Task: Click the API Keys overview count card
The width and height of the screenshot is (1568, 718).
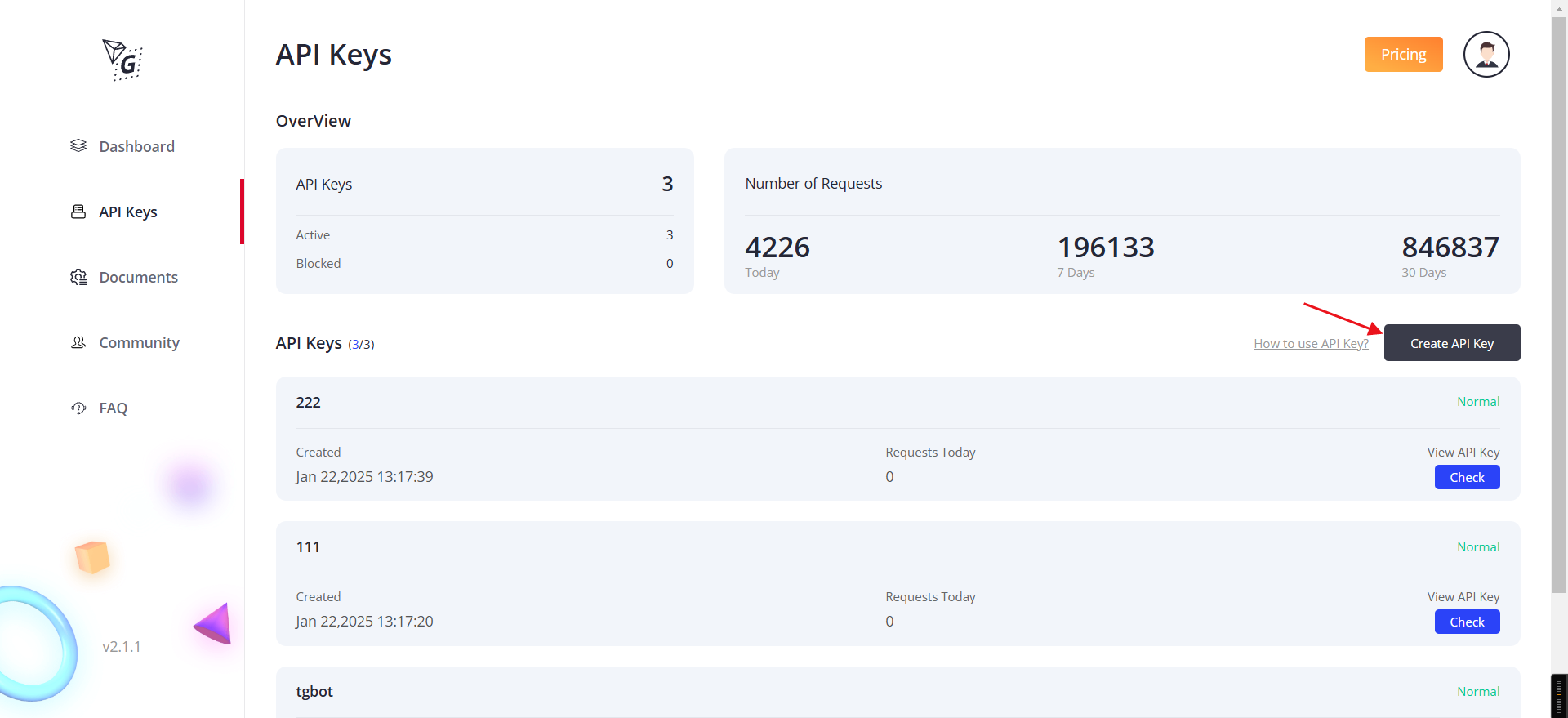Action: point(484,221)
